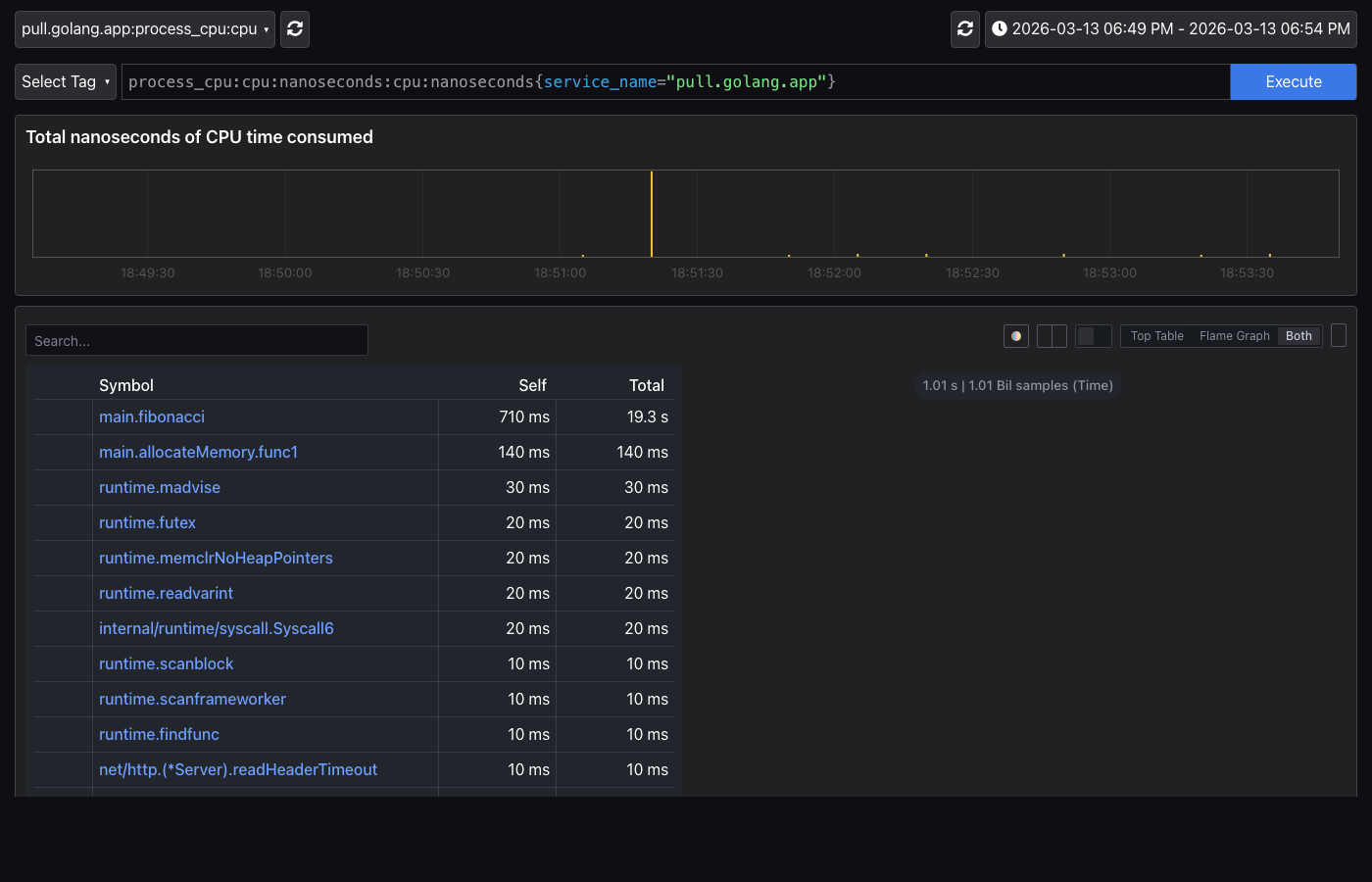Select the Both view mode
1372x882 pixels.
(1298, 336)
